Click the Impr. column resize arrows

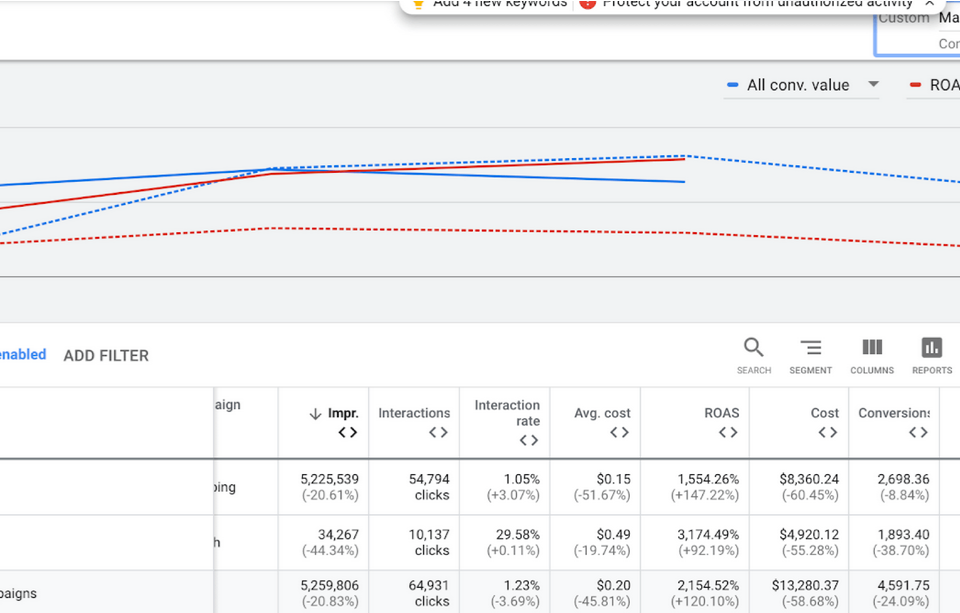348,432
